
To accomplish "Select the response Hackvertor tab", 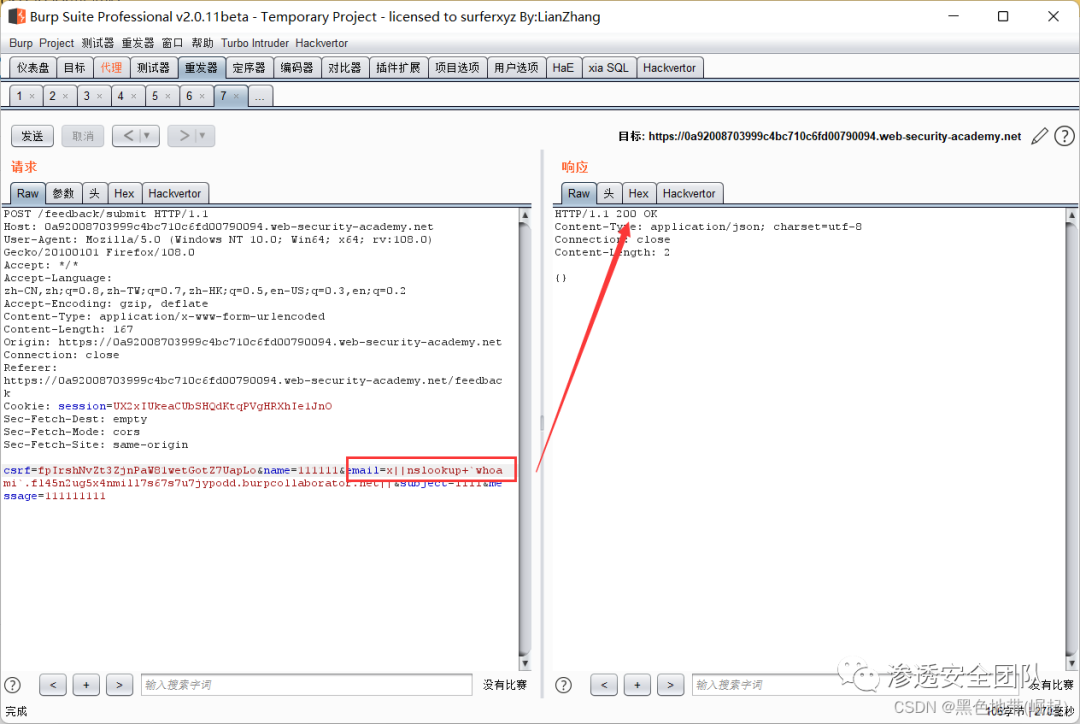I will (x=689, y=194).
